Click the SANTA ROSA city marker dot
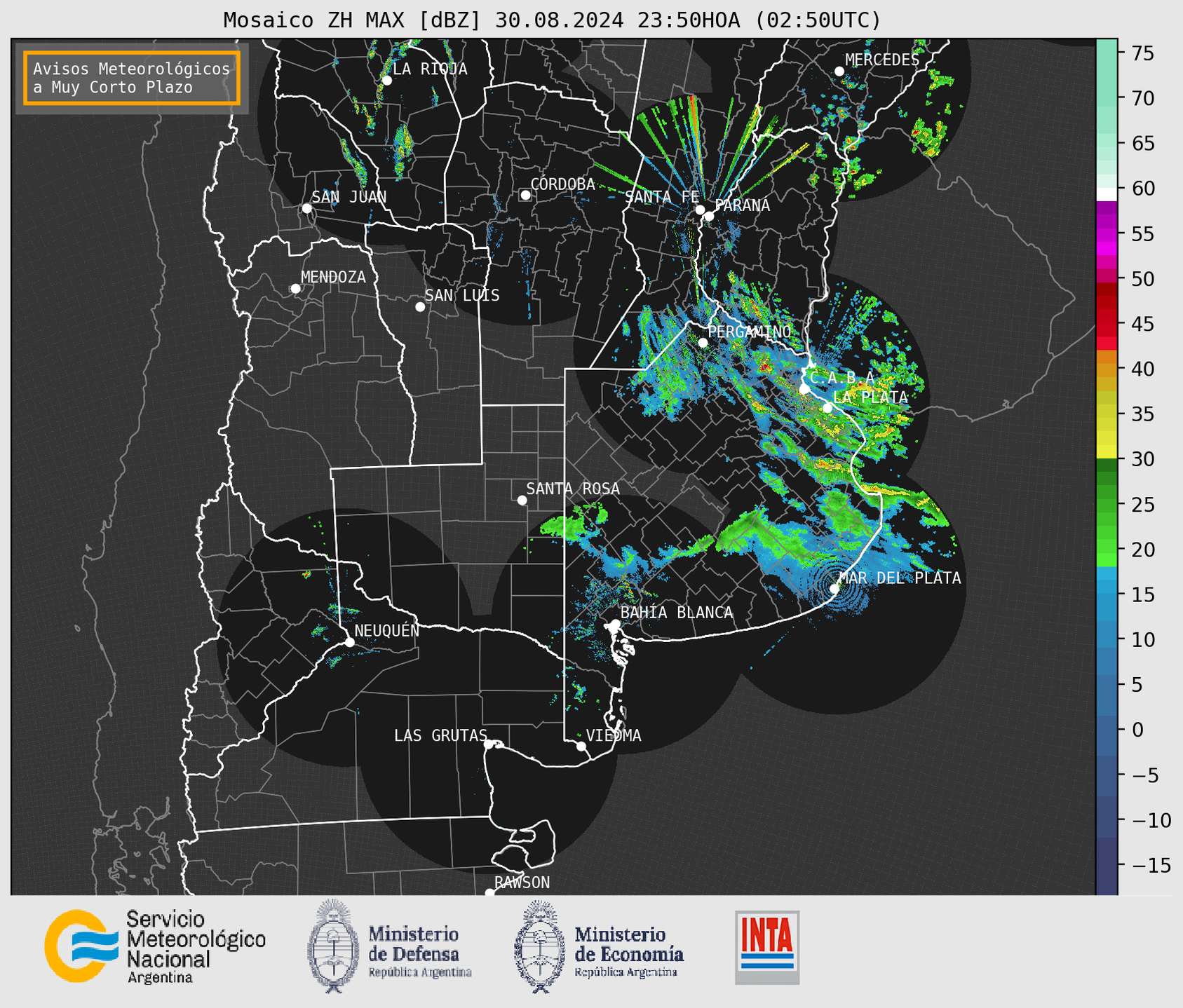The width and height of the screenshot is (1183, 1008). pyautogui.click(x=522, y=500)
